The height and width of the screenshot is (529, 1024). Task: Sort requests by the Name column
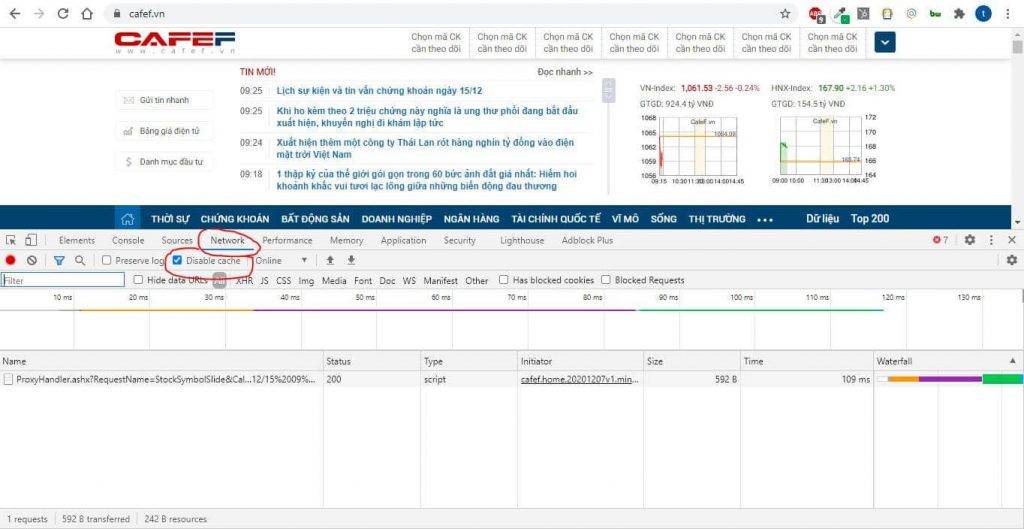coord(162,361)
